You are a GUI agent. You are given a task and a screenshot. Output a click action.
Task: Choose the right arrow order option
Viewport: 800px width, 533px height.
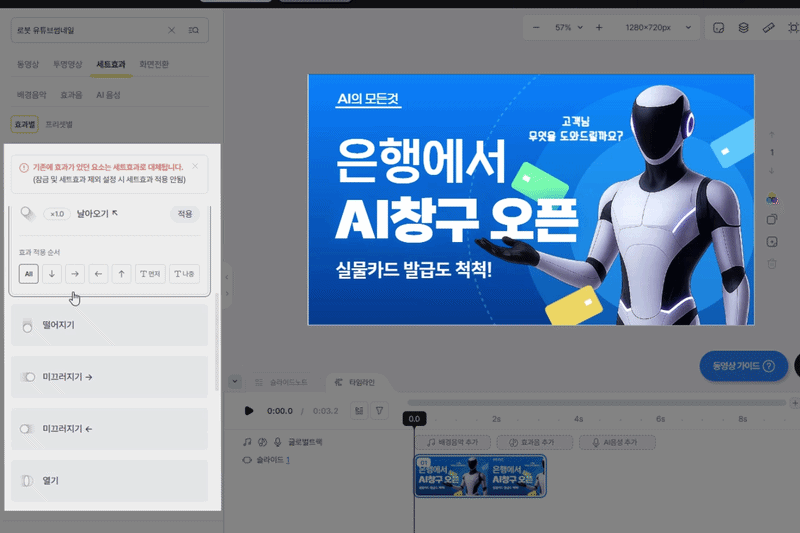pos(75,274)
